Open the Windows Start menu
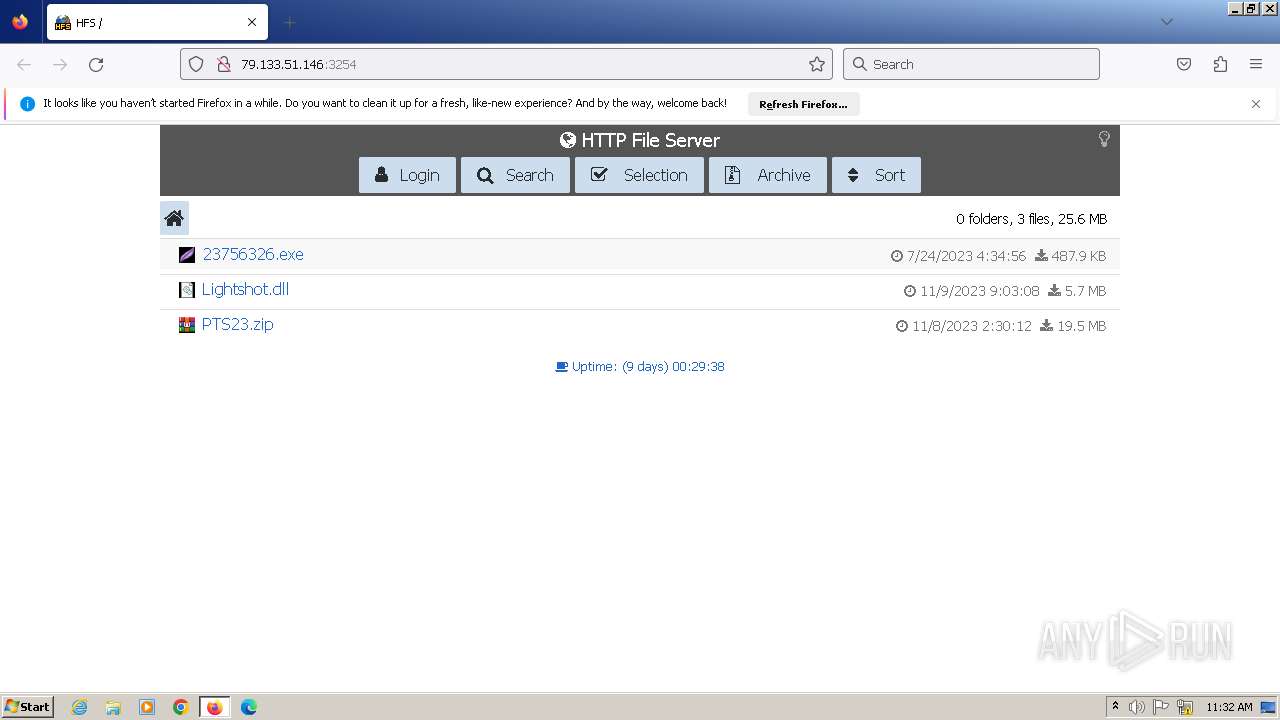Image resolution: width=1280 pixels, height=720 pixels. pos(28,706)
